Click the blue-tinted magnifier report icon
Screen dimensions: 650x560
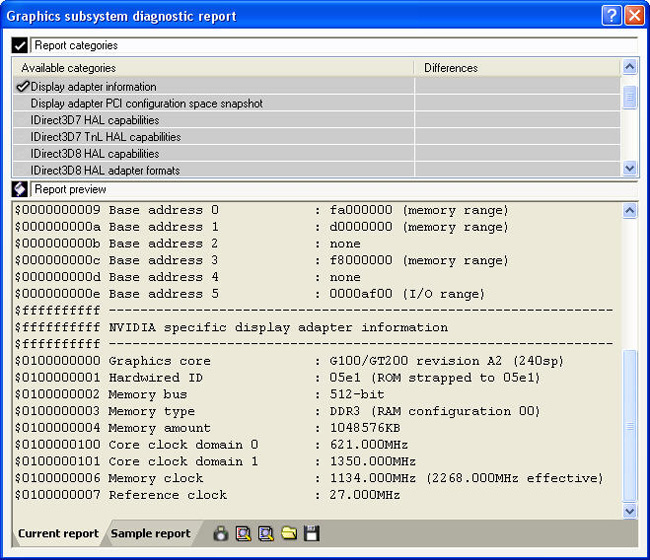pyautogui.click(x=266, y=533)
